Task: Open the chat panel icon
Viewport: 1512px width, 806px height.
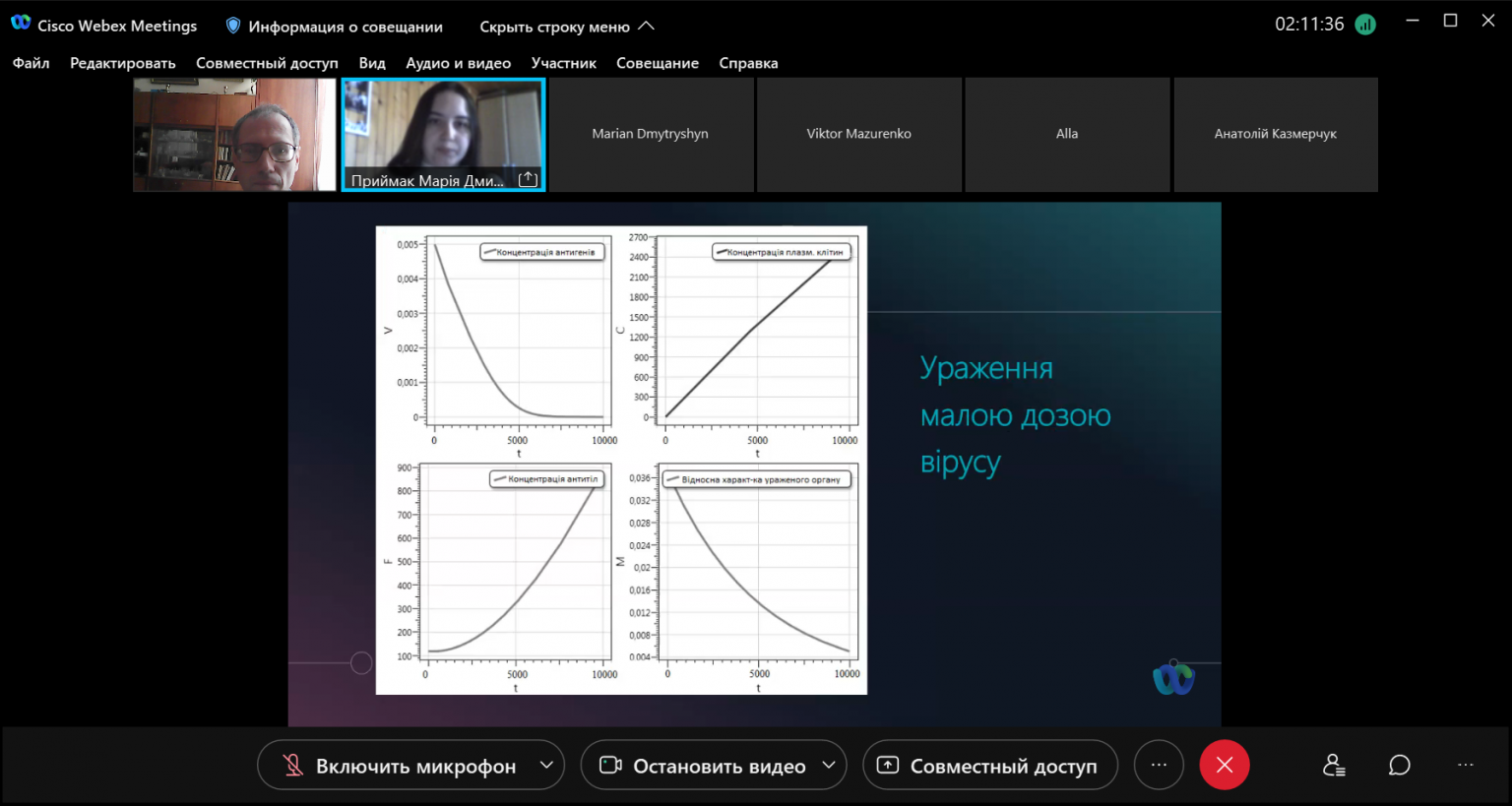Action: (1400, 765)
